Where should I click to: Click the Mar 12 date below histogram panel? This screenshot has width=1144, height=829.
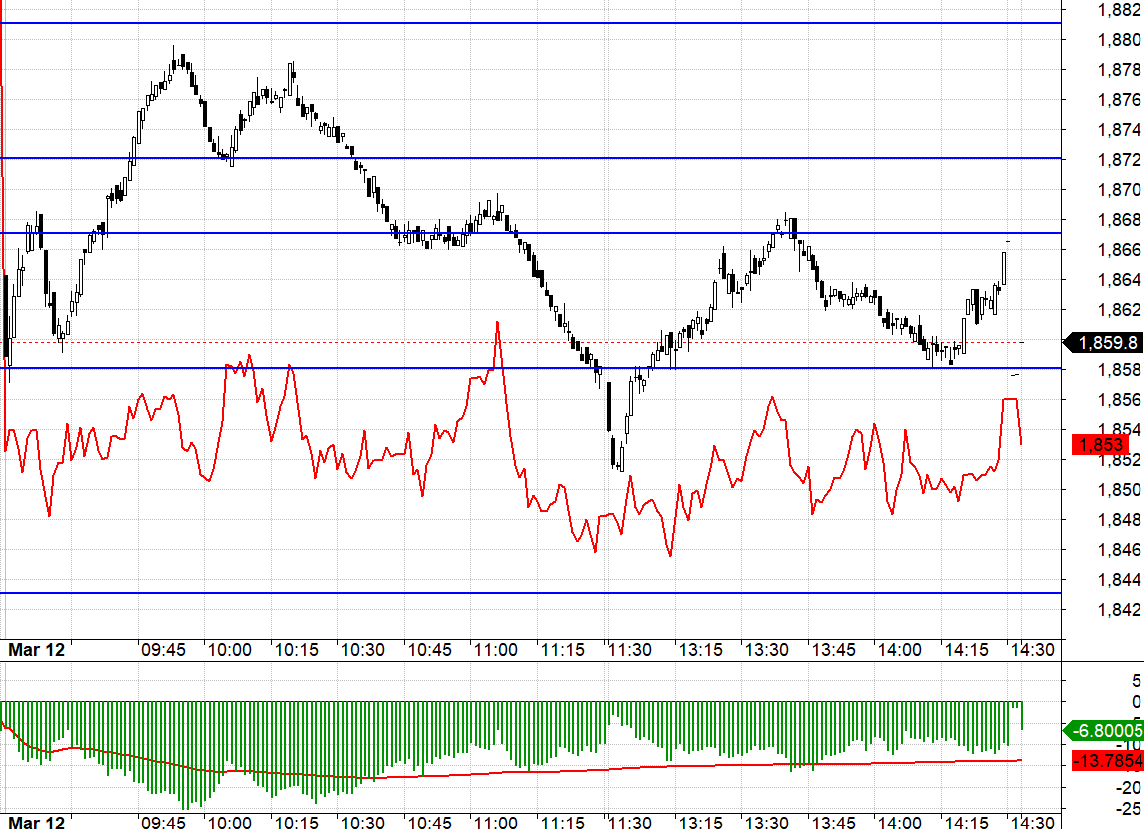tap(37, 821)
